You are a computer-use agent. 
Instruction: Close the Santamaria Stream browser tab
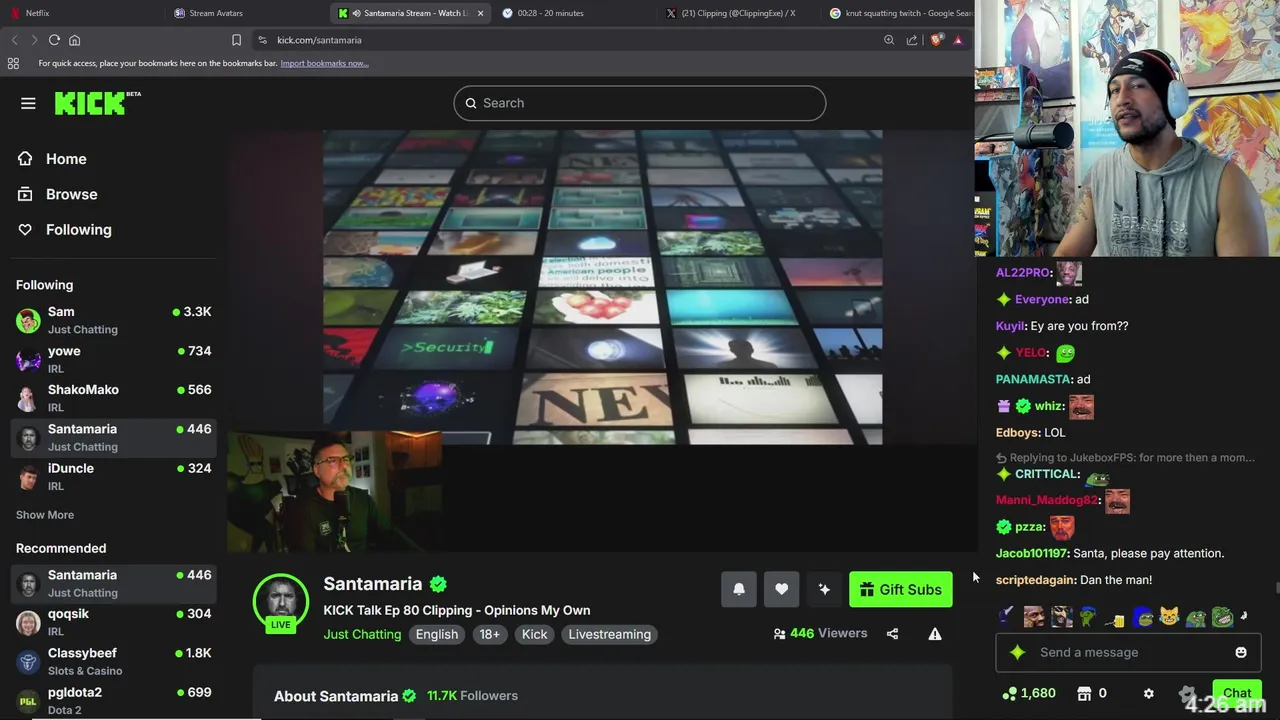point(480,13)
